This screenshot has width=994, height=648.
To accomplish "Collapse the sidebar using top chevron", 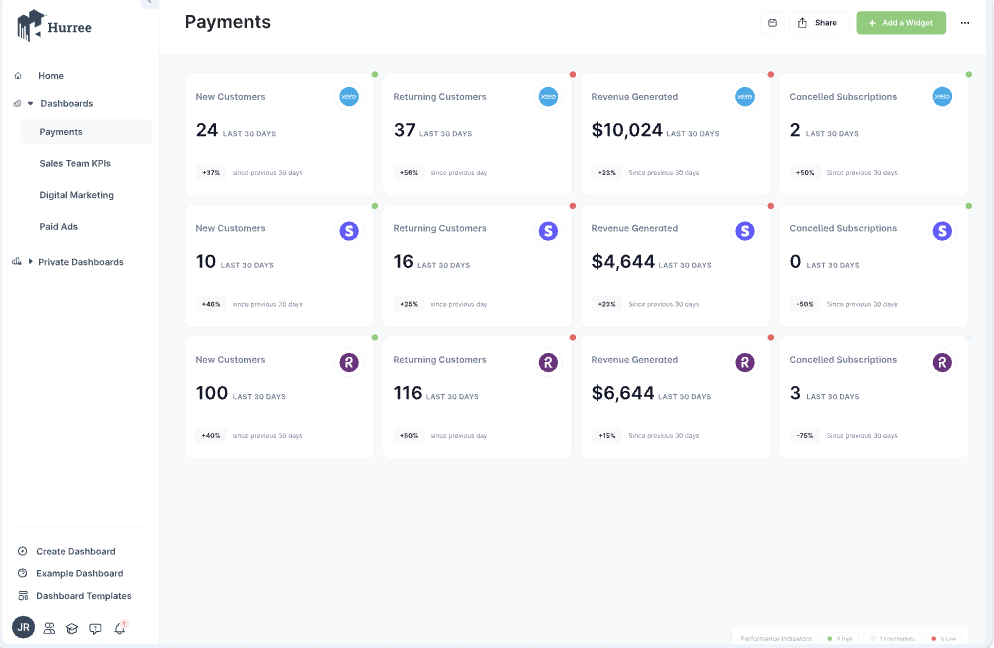I will 149,3.
